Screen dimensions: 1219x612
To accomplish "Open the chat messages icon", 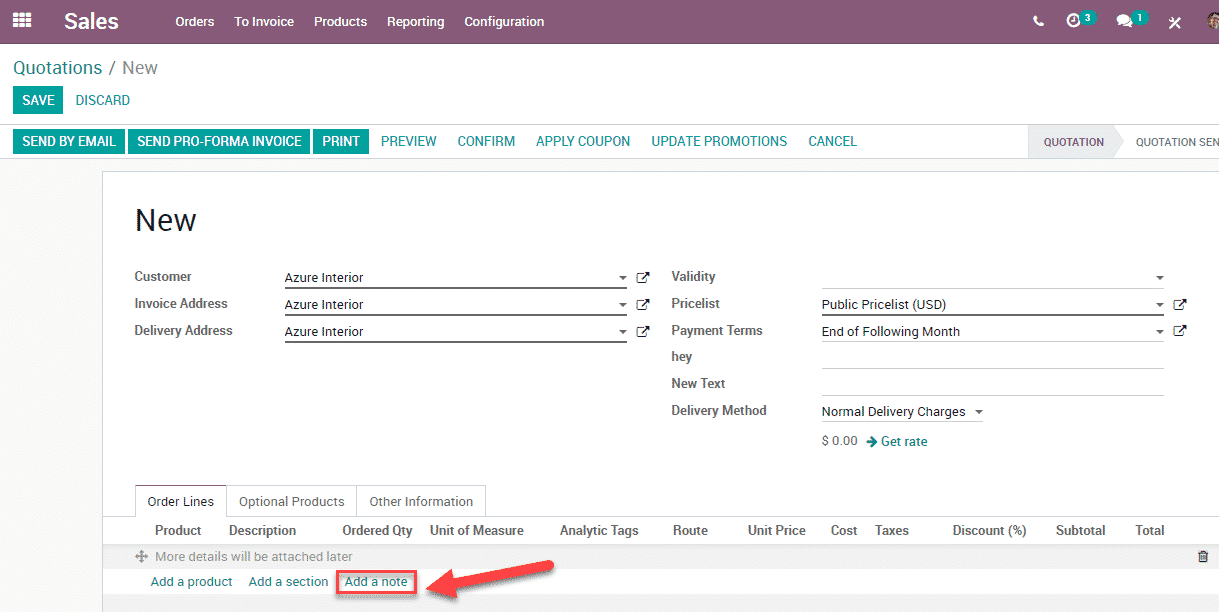I will [x=1125, y=21].
